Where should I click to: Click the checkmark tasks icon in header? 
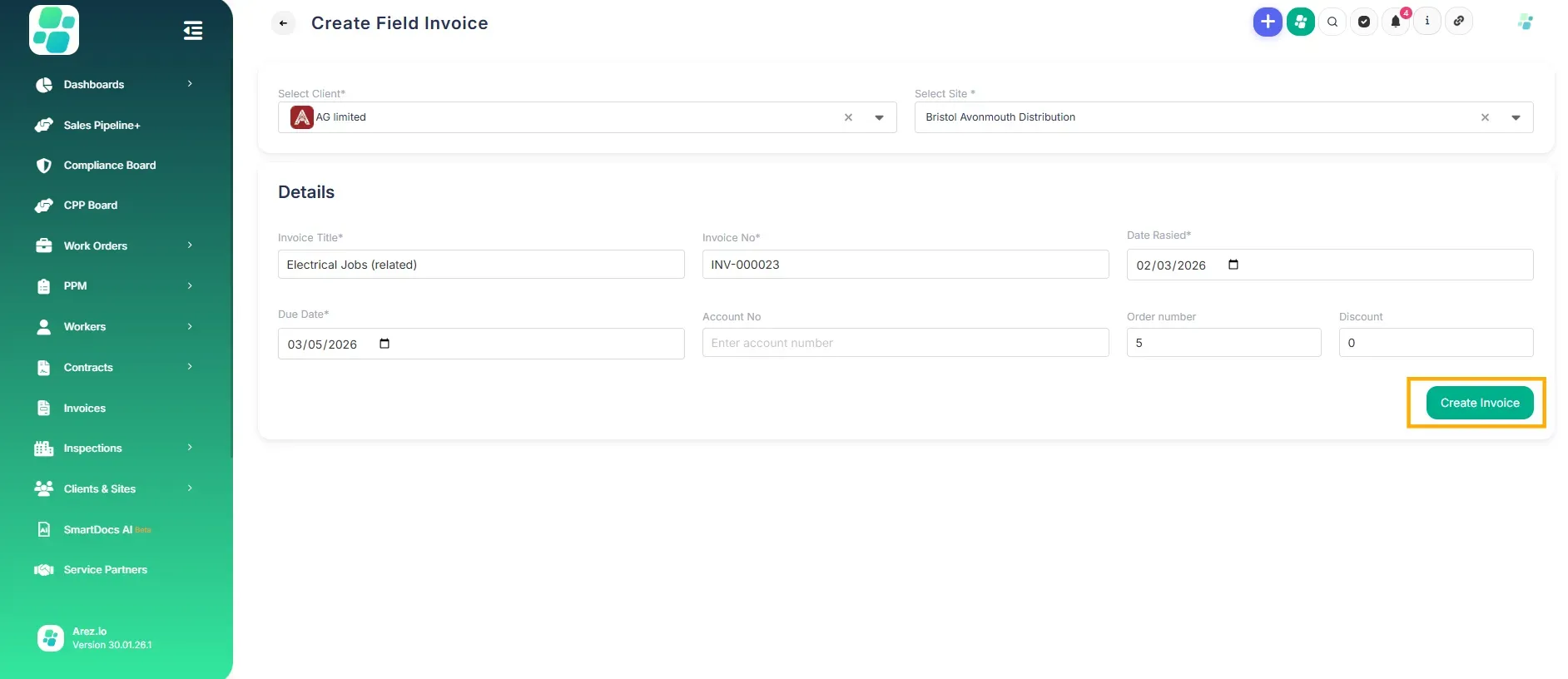click(1364, 22)
